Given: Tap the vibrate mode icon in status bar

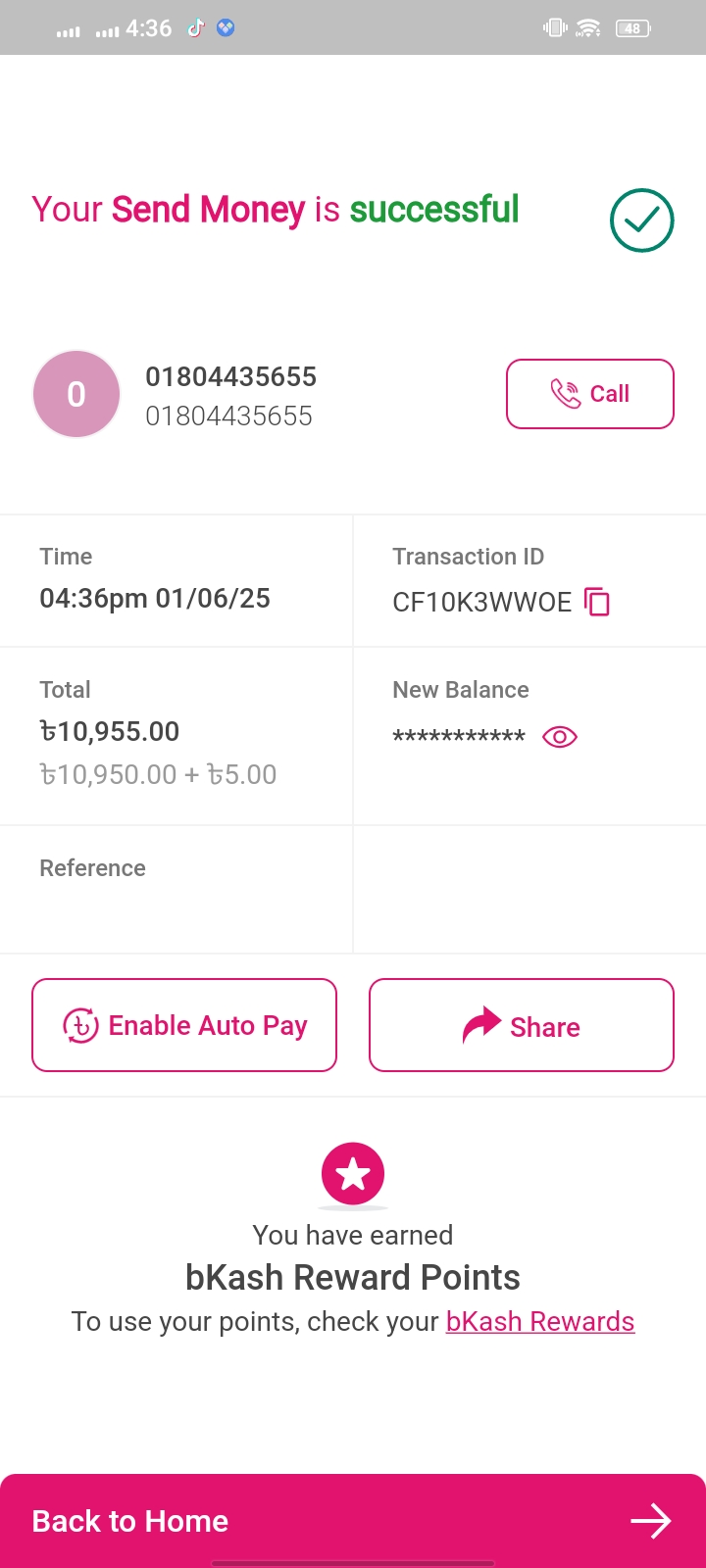Looking at the screenshot, I should point(555,28).
